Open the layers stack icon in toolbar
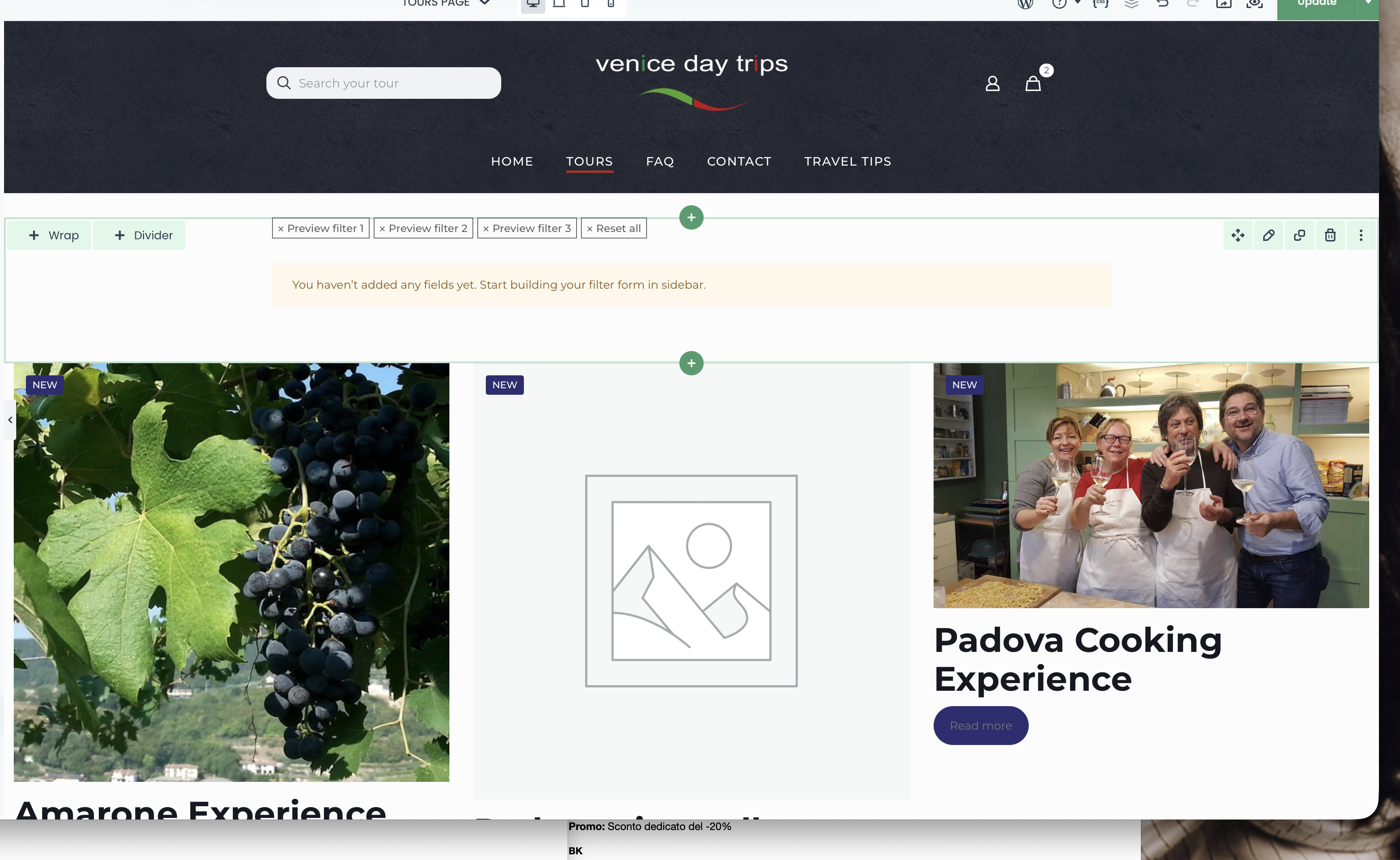This screenshot has height=860, width=1400. coord(1131,3)
